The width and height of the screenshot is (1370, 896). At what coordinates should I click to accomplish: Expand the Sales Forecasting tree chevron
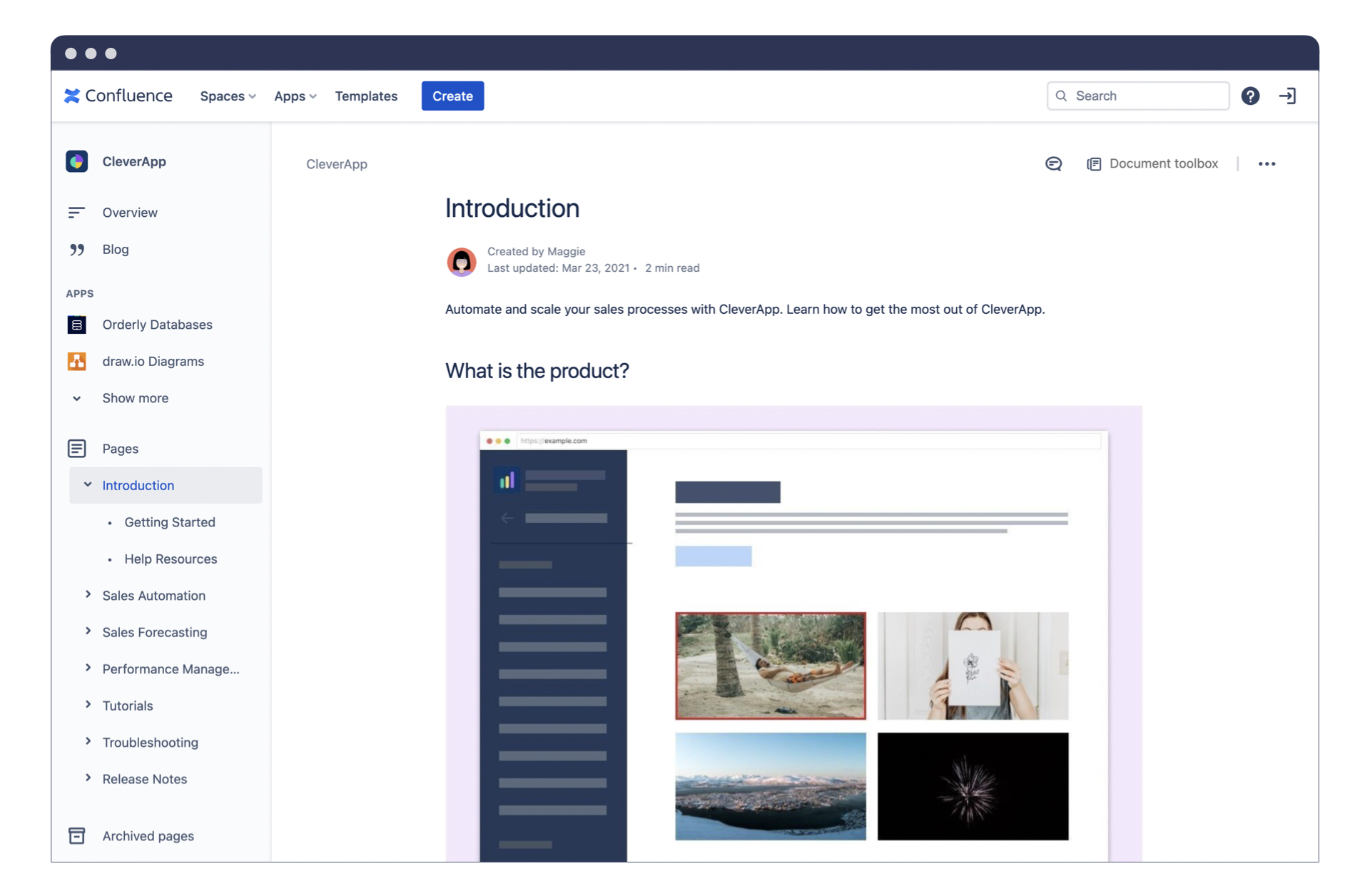[88, 631]
